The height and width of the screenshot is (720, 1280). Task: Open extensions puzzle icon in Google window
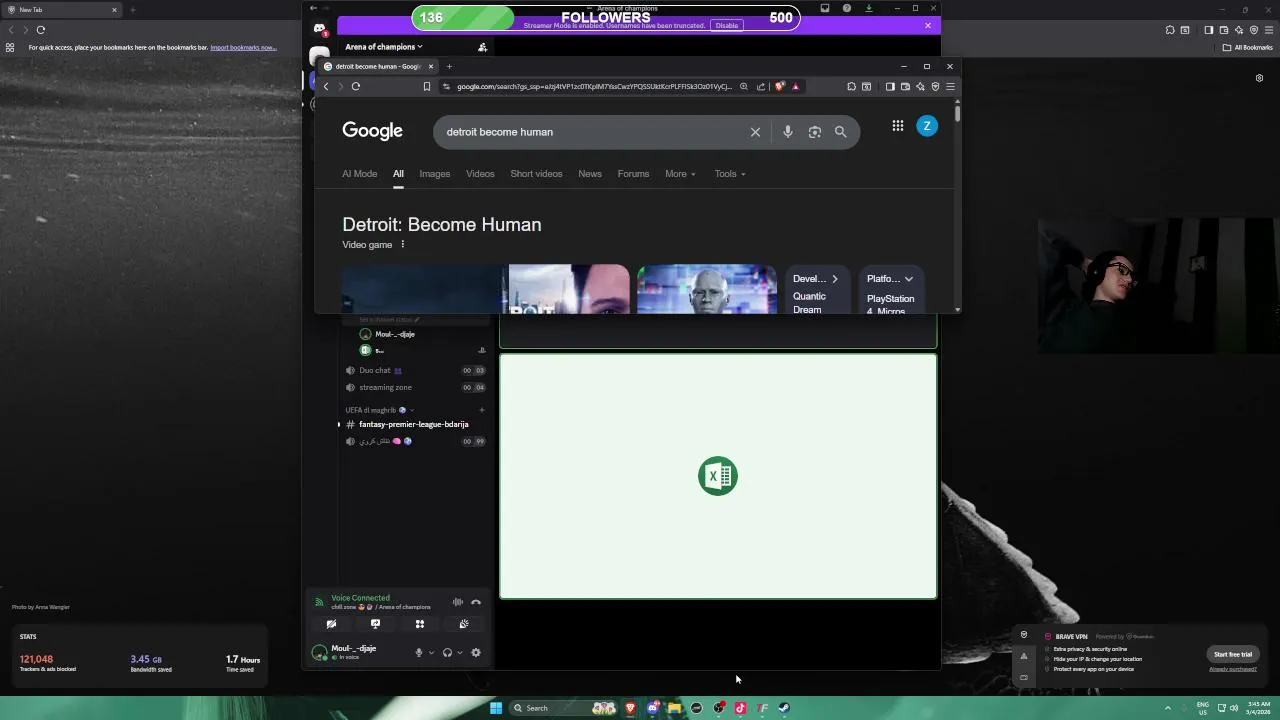(851, 86)
